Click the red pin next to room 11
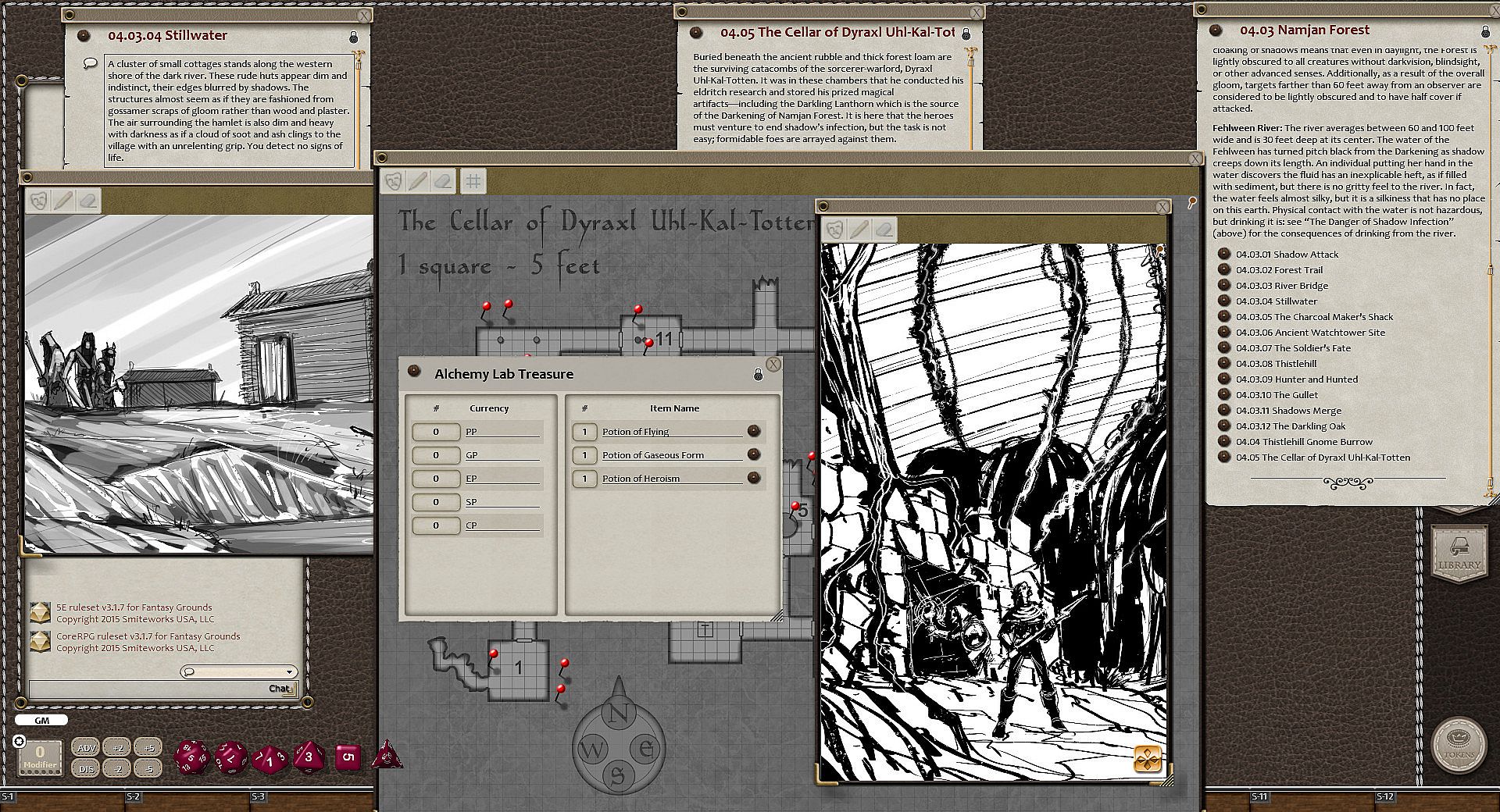Image resolution: width=1500 pixels, height=812 pixels. 648,343
